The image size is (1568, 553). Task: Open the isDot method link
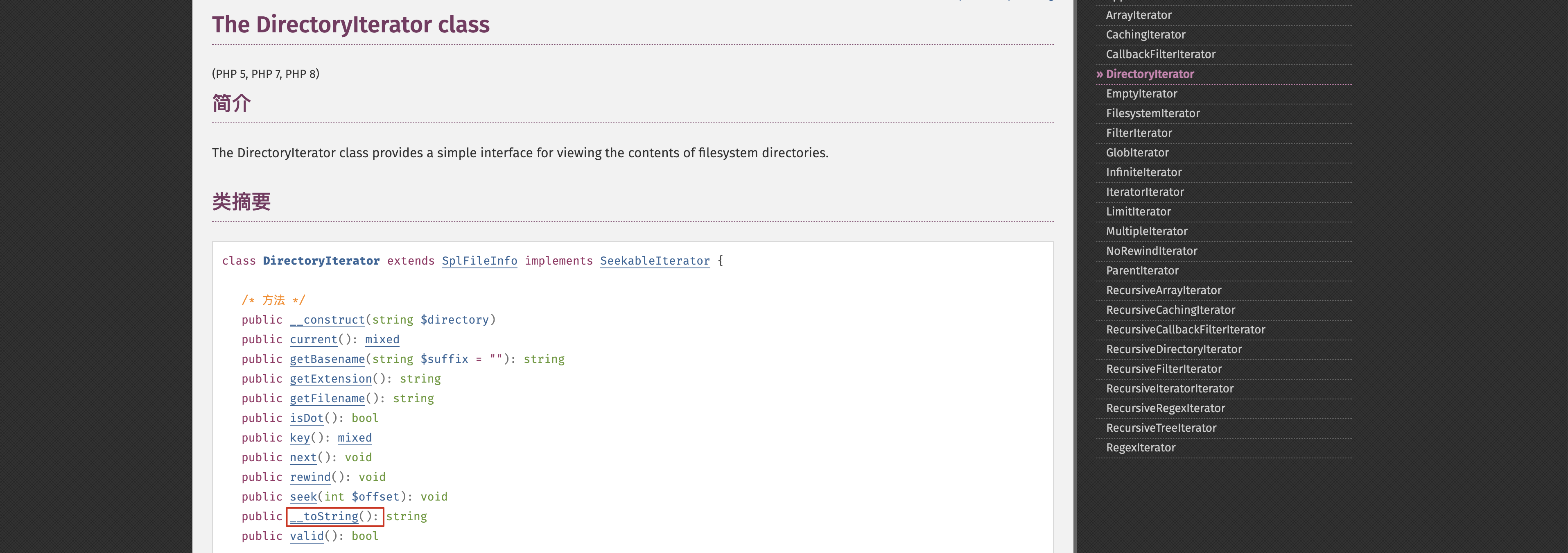[307, 418]
